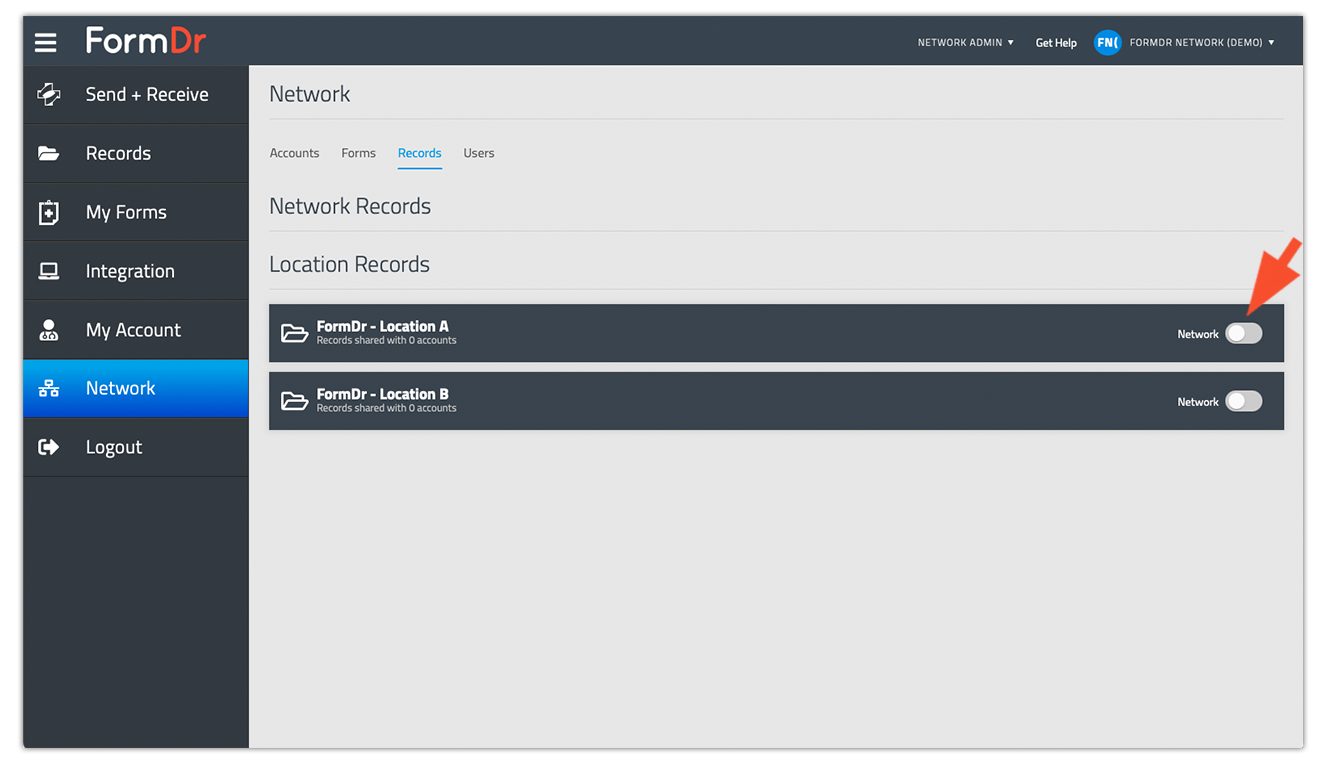Click Logout in the sidebar
Screen dimensions: 1323x775
point(136,447)
